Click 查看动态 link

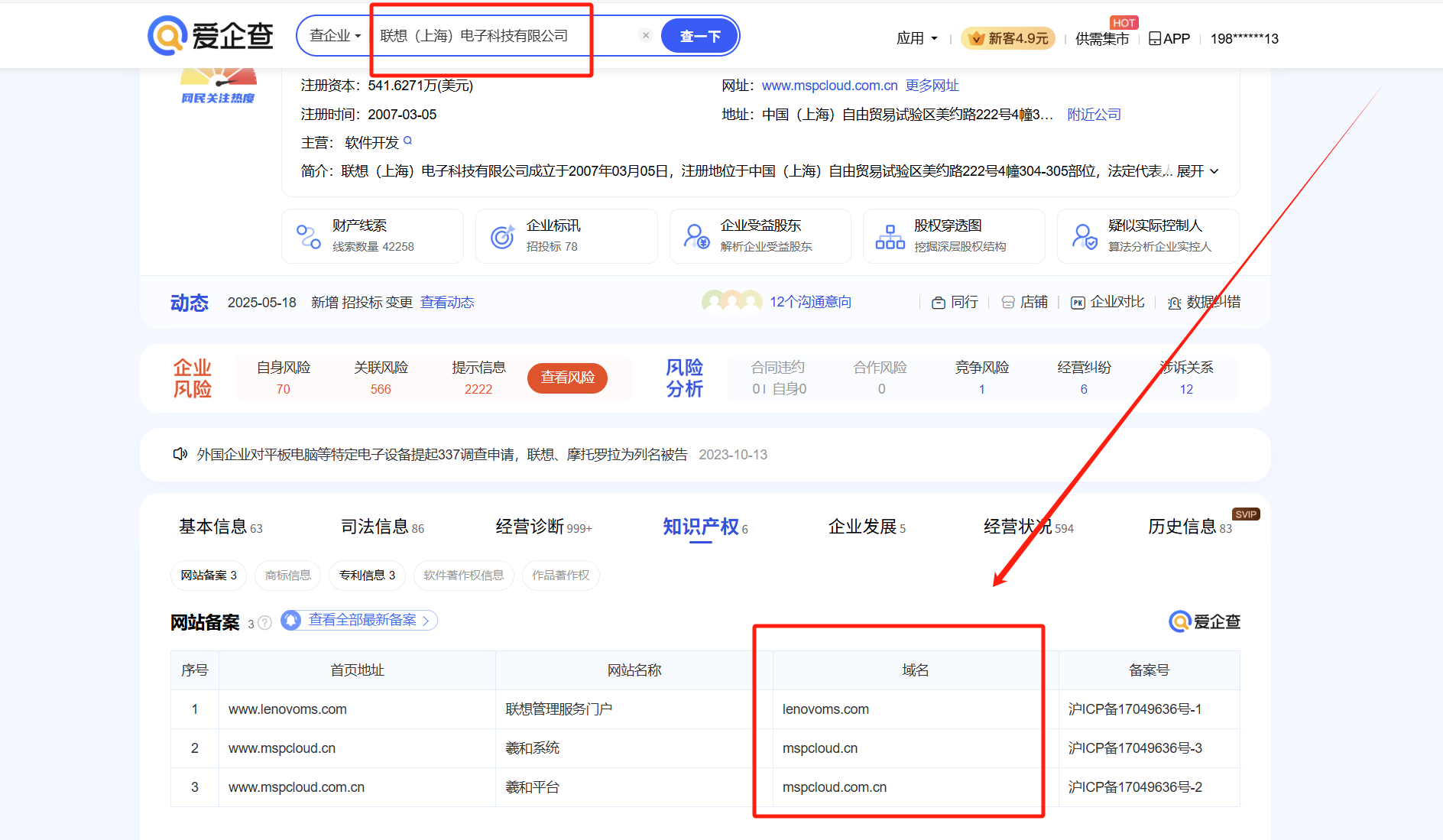point(447,303)
